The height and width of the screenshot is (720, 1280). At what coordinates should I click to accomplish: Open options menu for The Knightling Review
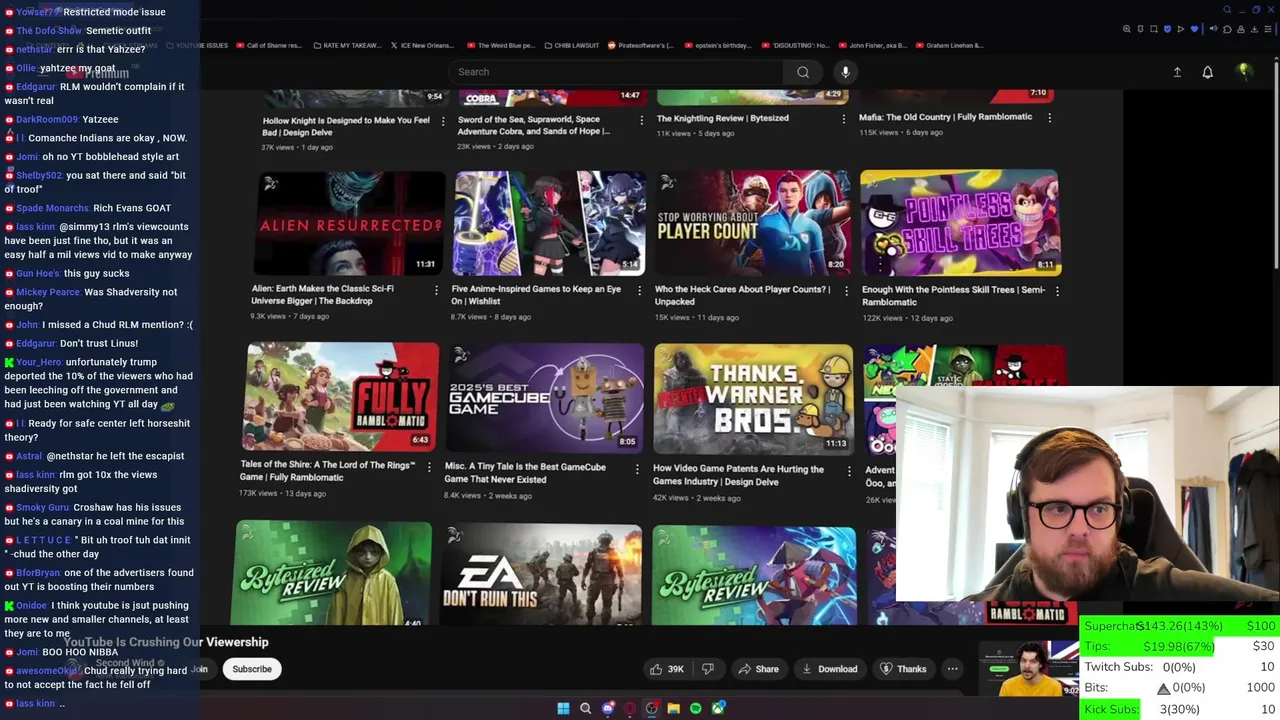coord(843,119)
